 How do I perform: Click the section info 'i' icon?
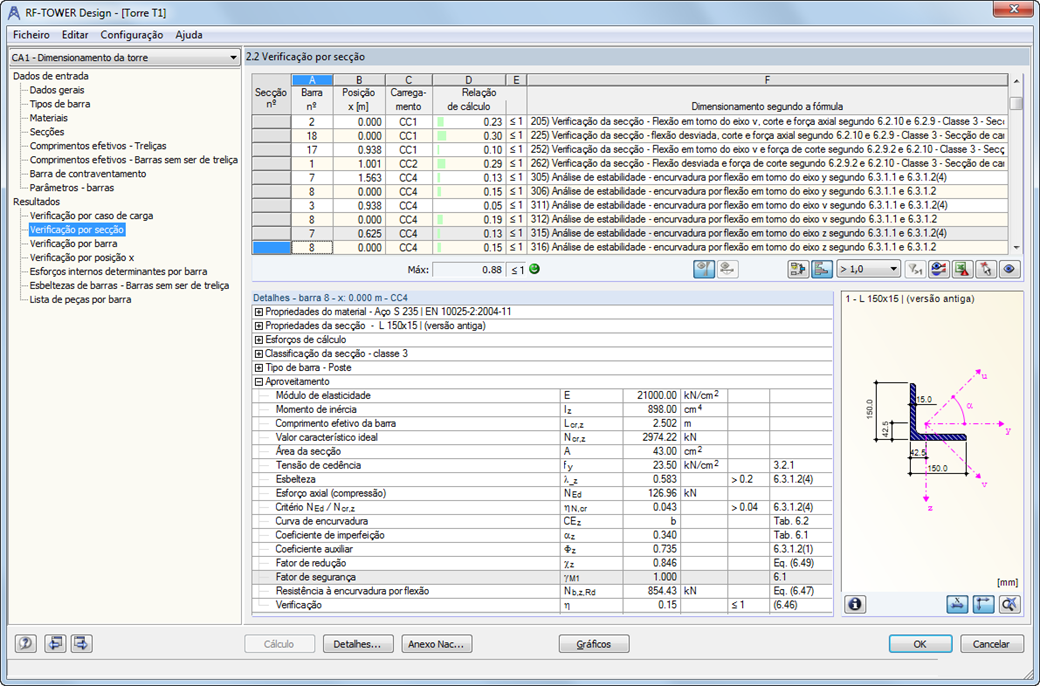click(855, 604)
